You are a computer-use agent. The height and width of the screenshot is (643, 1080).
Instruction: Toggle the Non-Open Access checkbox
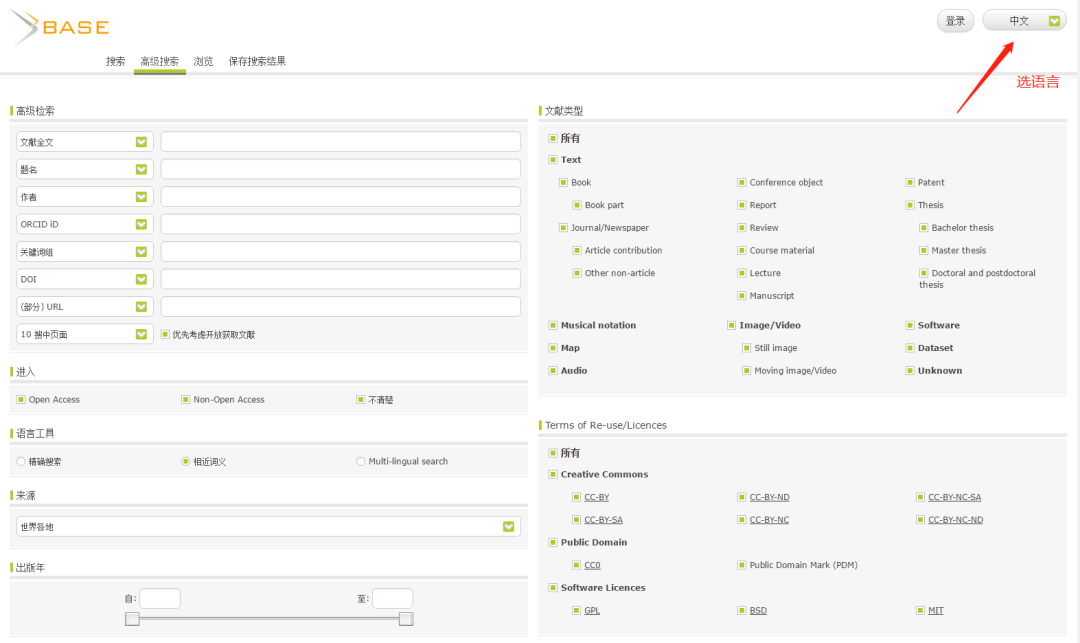coord(185,399)
